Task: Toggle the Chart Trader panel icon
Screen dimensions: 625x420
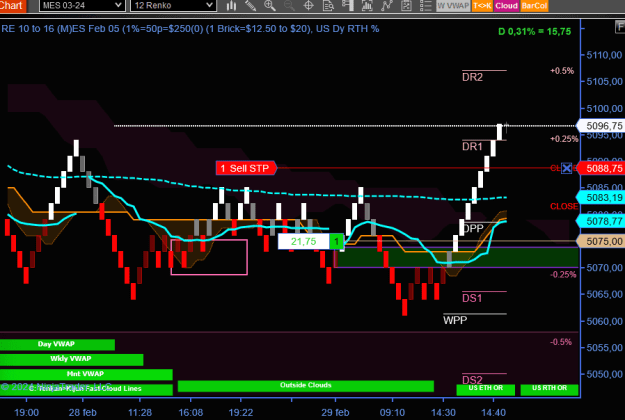Action: click(348, 6)
